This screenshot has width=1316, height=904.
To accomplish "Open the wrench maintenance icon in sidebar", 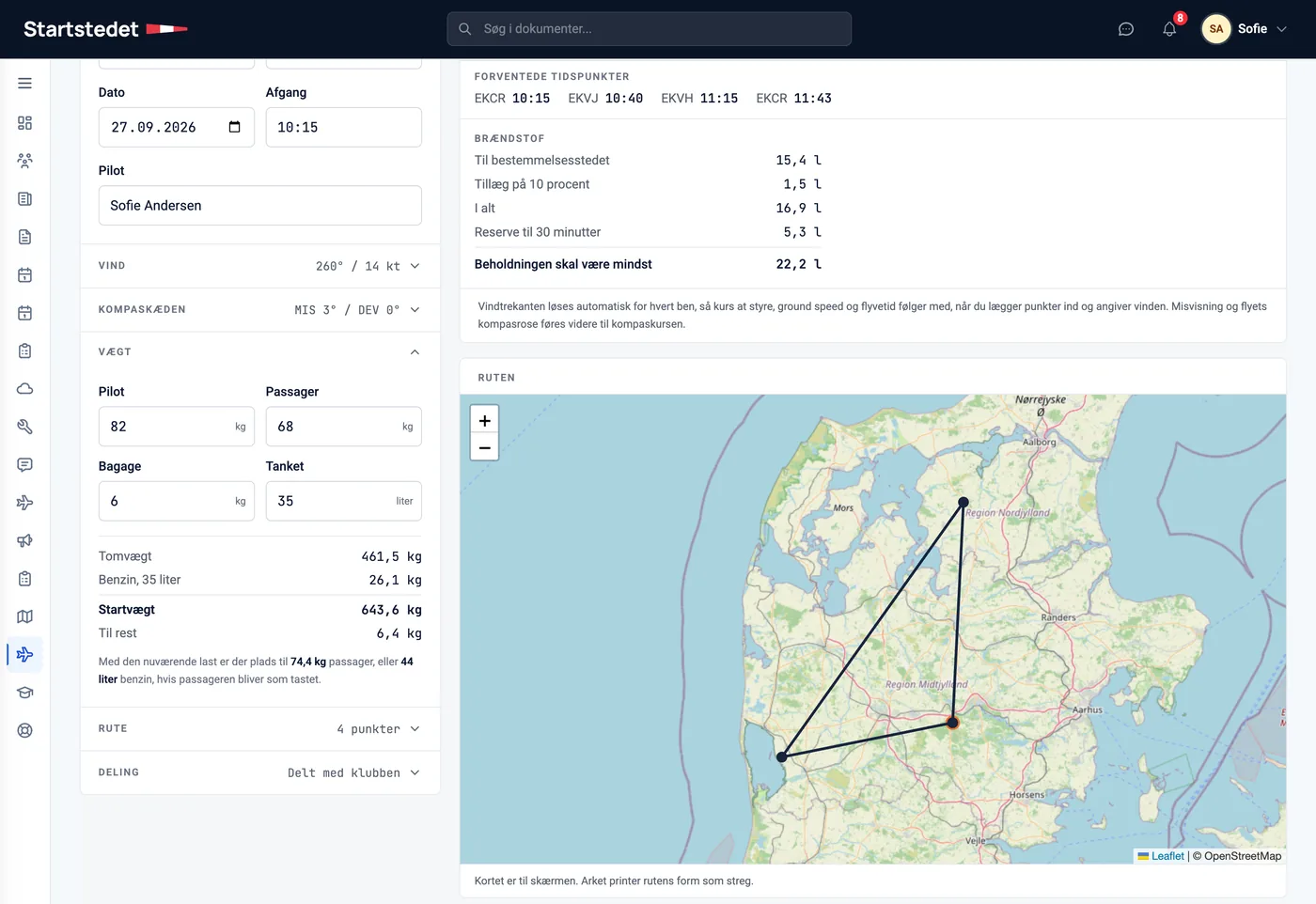I will (x=25, y=427).
